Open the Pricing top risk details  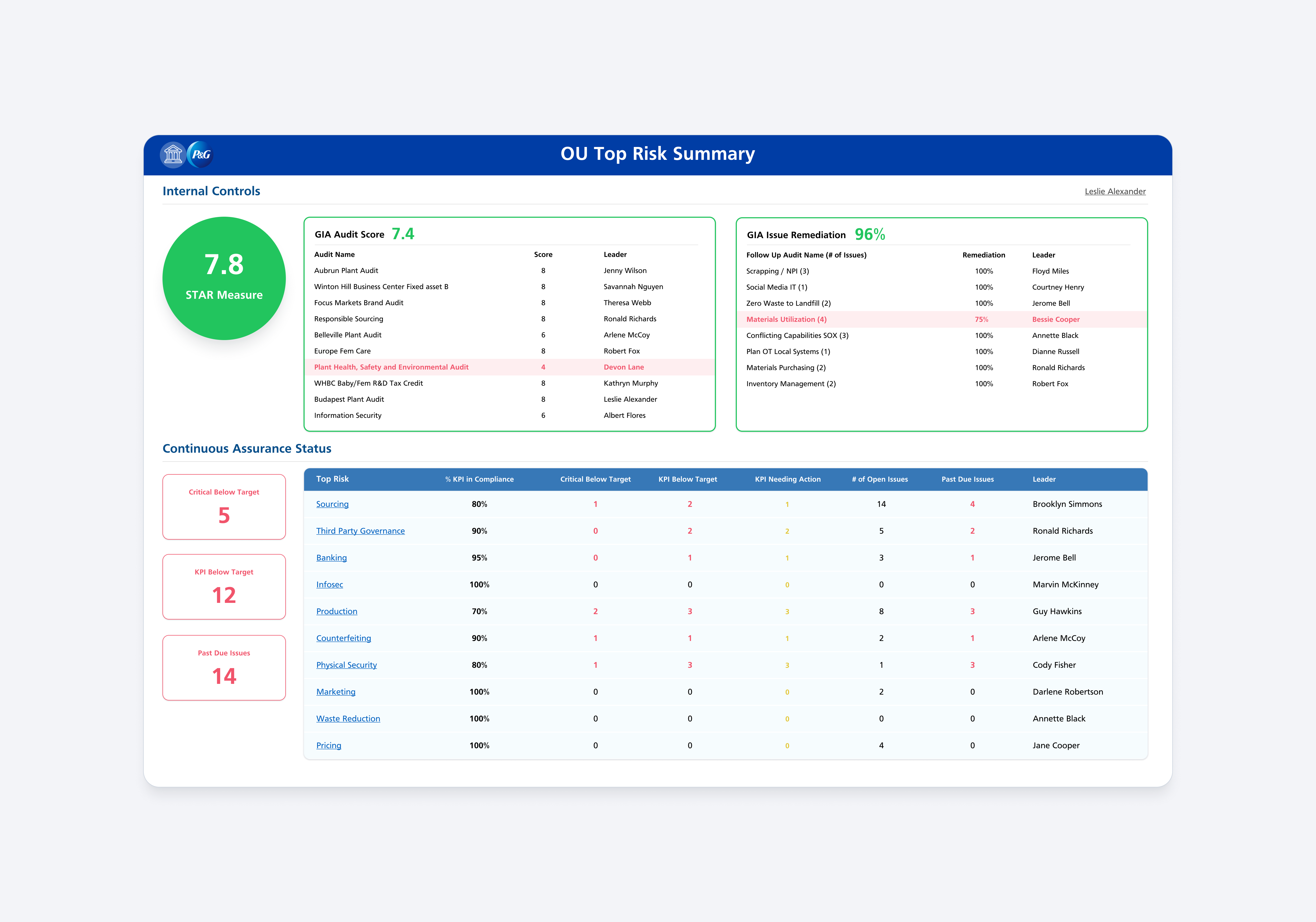pyautogui.click(x=328, y=745)
